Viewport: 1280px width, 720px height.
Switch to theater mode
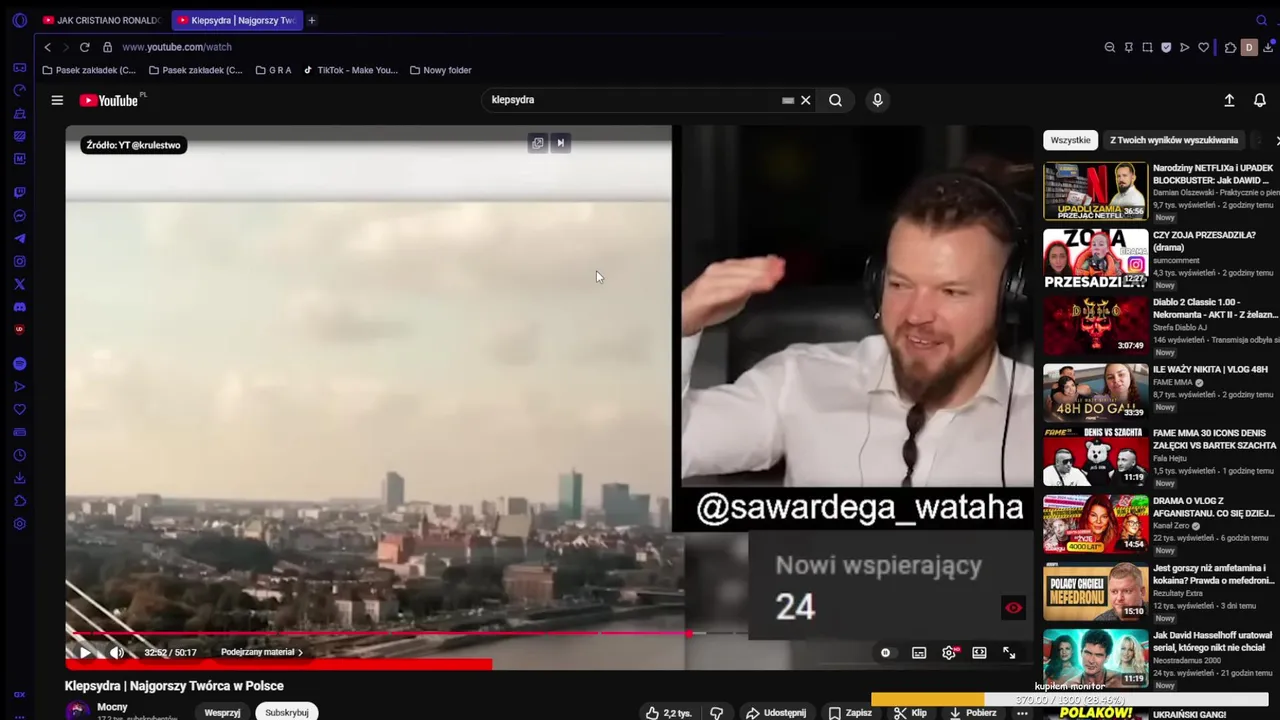coord(979,653)
